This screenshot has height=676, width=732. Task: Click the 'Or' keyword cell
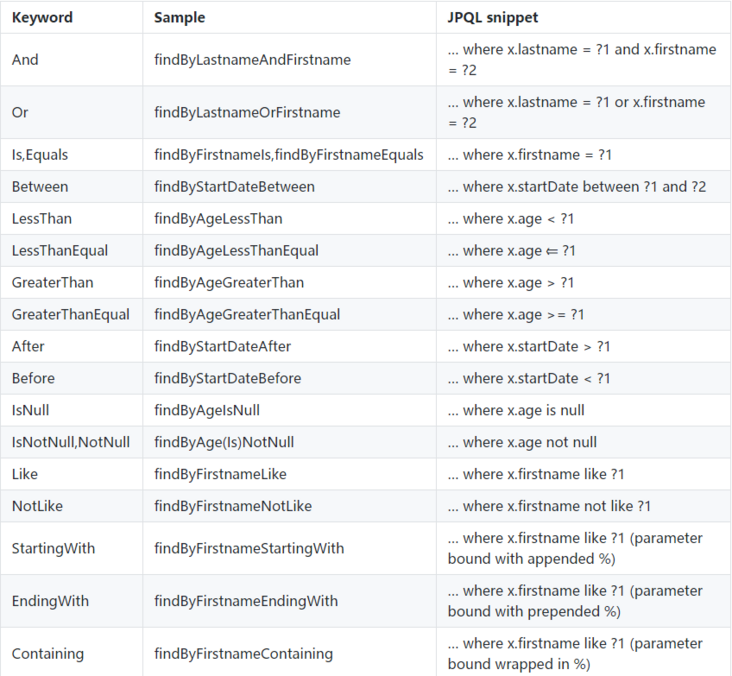(71, 113)
